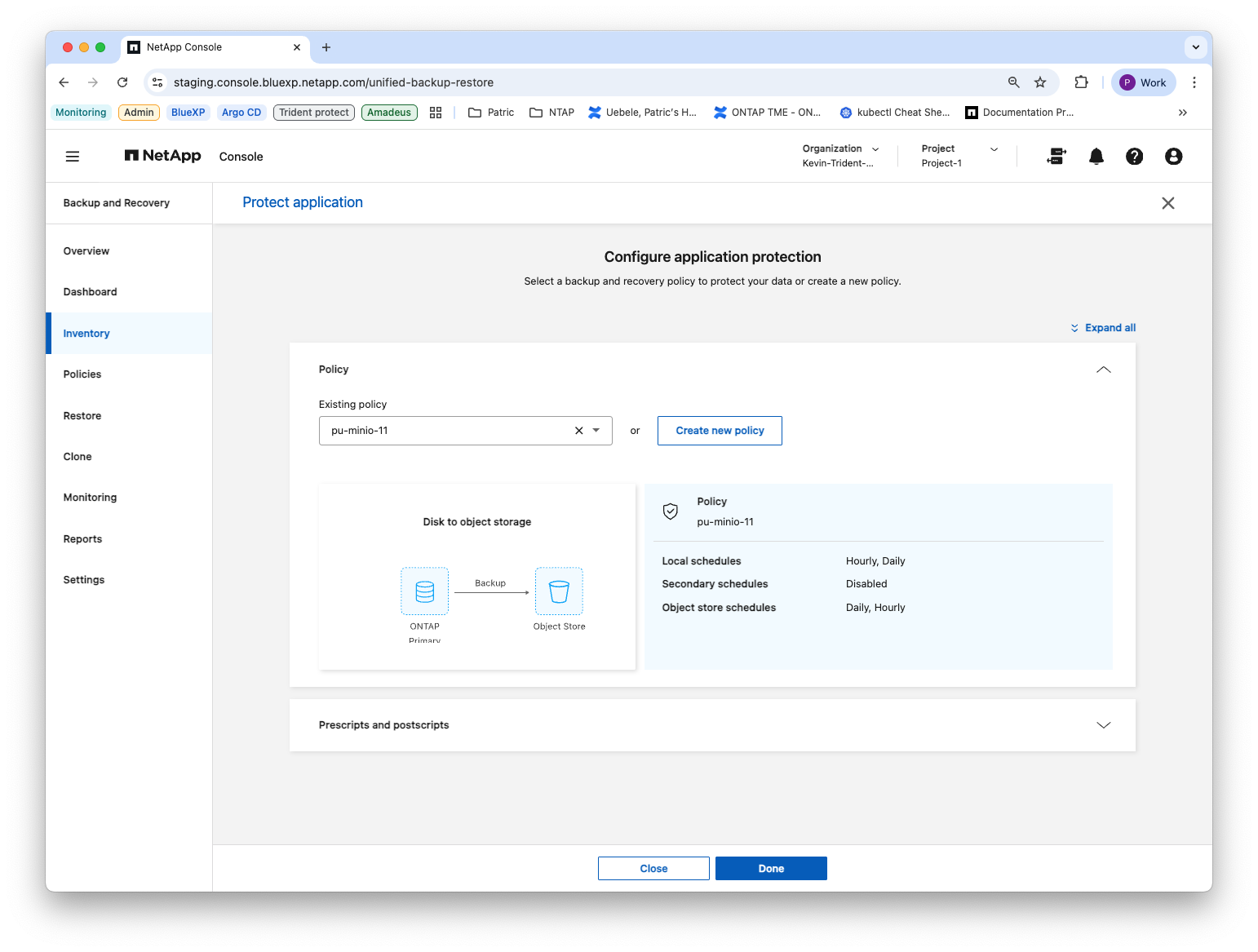Screen dimensions: 1258x952
Task: Collapse the Policy section
Action: [x=1103, y=370]
